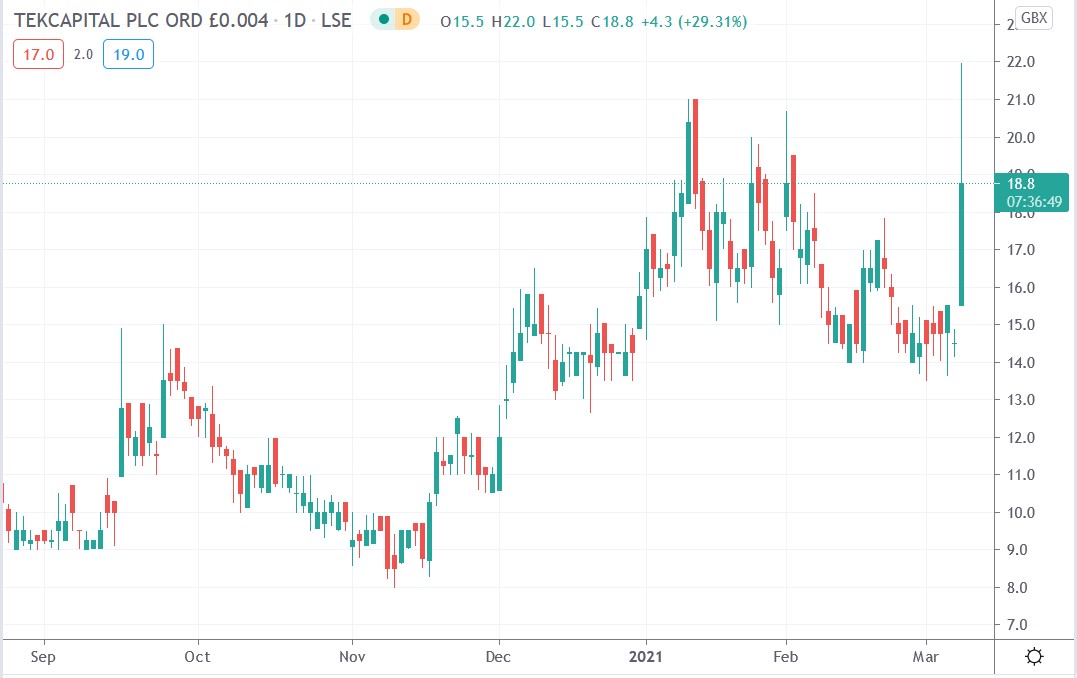Viewport: 1077px width, 678px height.
Task: Click the 2021 label on the time axis
Action: point(645,657)
